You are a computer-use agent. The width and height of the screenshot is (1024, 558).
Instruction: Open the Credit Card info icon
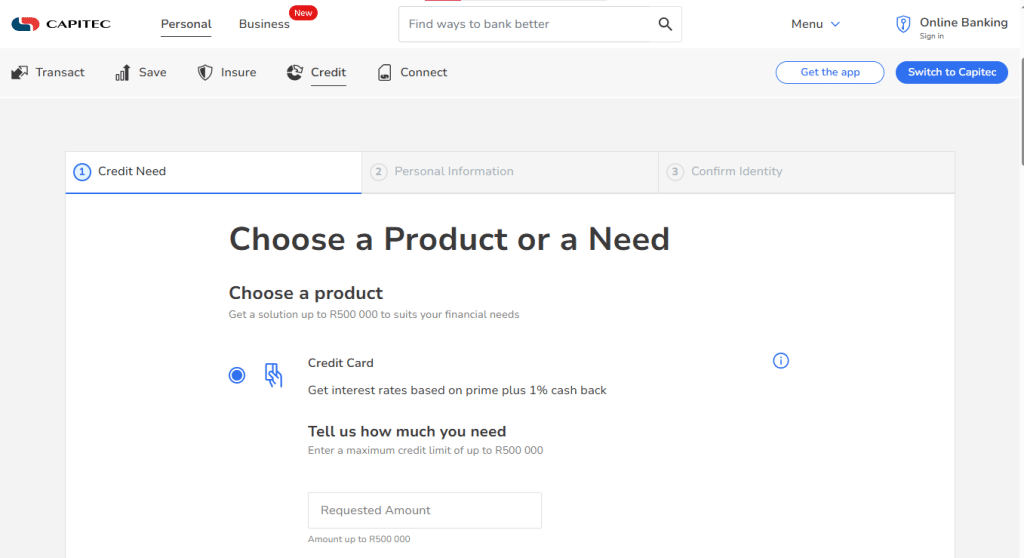point(780,361)
